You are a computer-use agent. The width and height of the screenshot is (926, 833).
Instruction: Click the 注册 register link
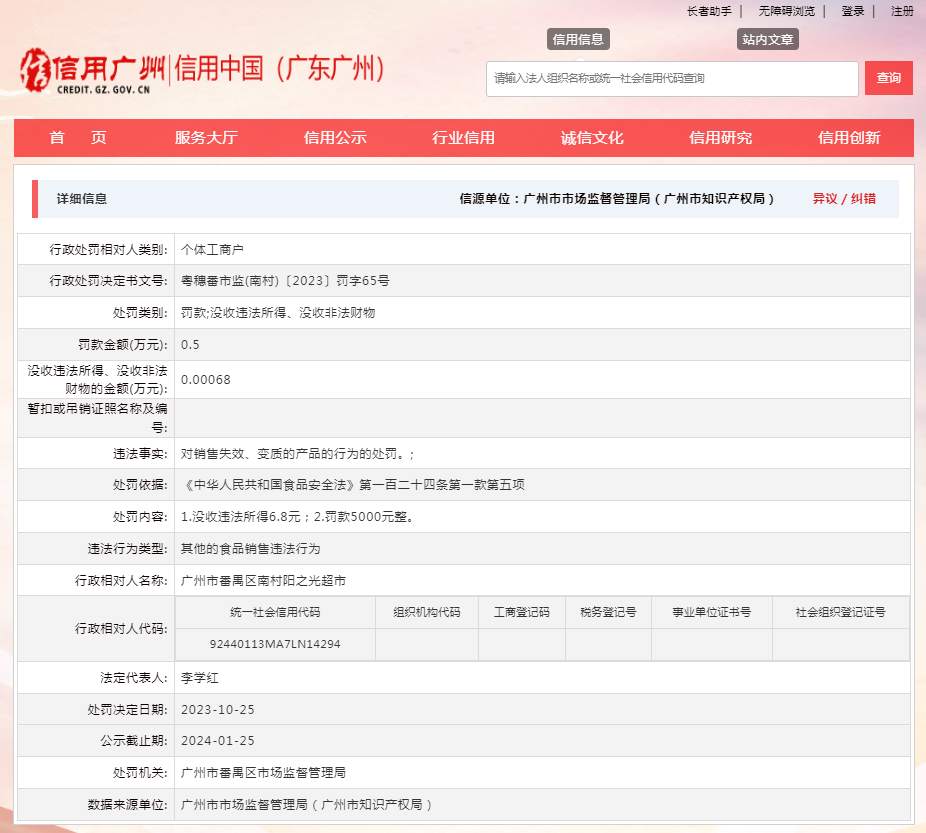[x=902, y=11]
